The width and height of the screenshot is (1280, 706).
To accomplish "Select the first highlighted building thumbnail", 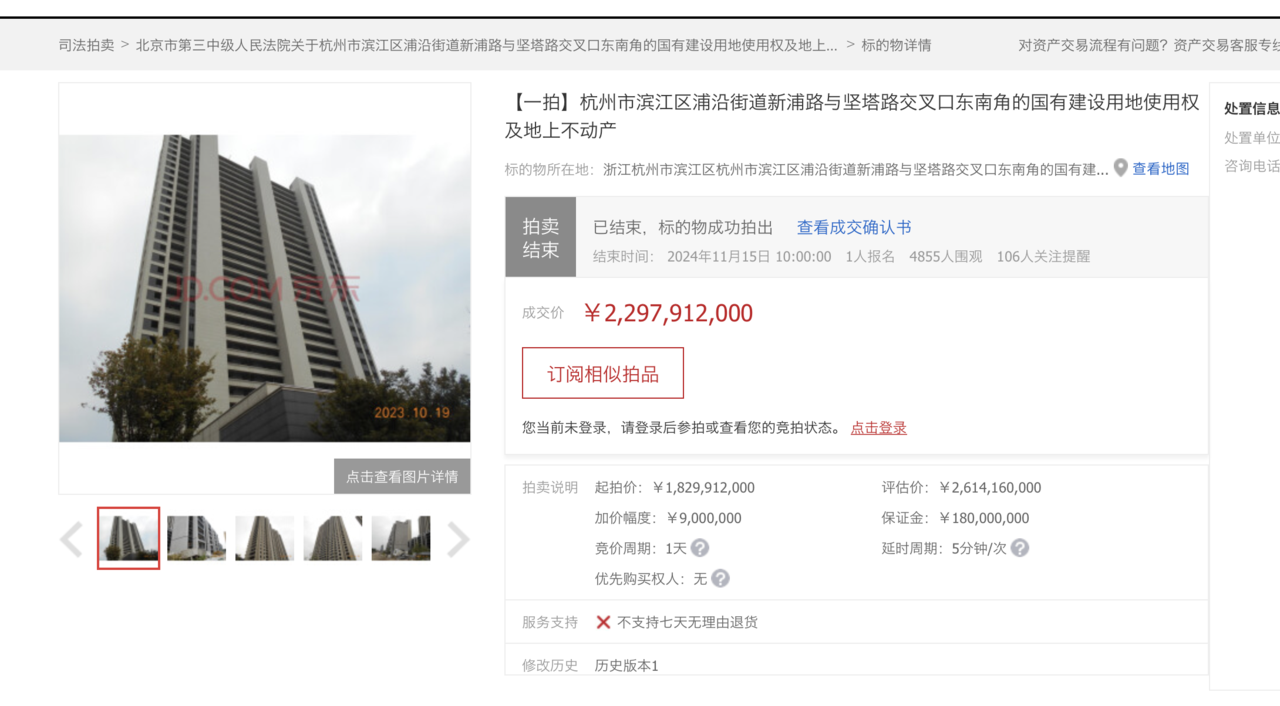I will coord(128,538).
